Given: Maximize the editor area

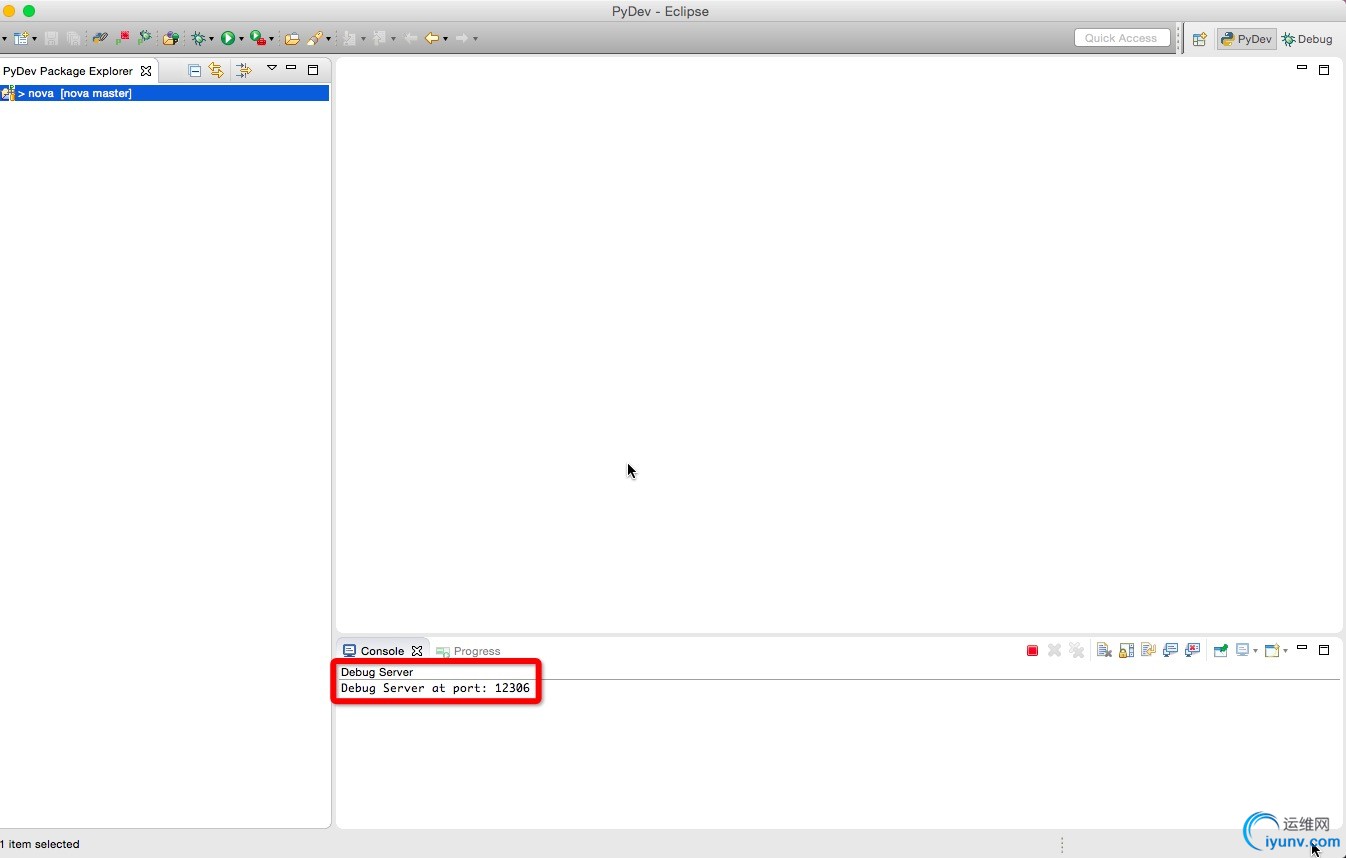Looking at the screenshot, I should 1324,70.
